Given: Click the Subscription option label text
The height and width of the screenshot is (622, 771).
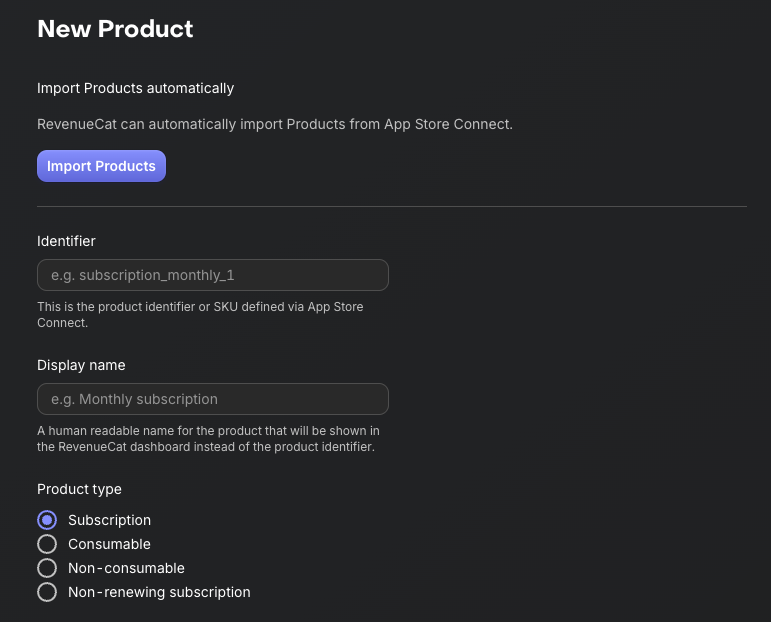Looking at the screenshot, I should click(109, 520).
